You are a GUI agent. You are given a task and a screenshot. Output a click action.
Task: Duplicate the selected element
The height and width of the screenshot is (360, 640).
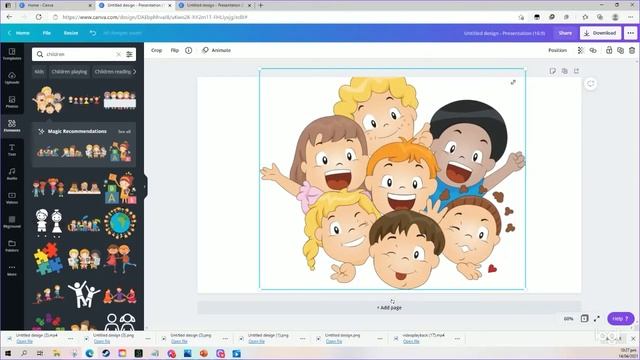620,50
